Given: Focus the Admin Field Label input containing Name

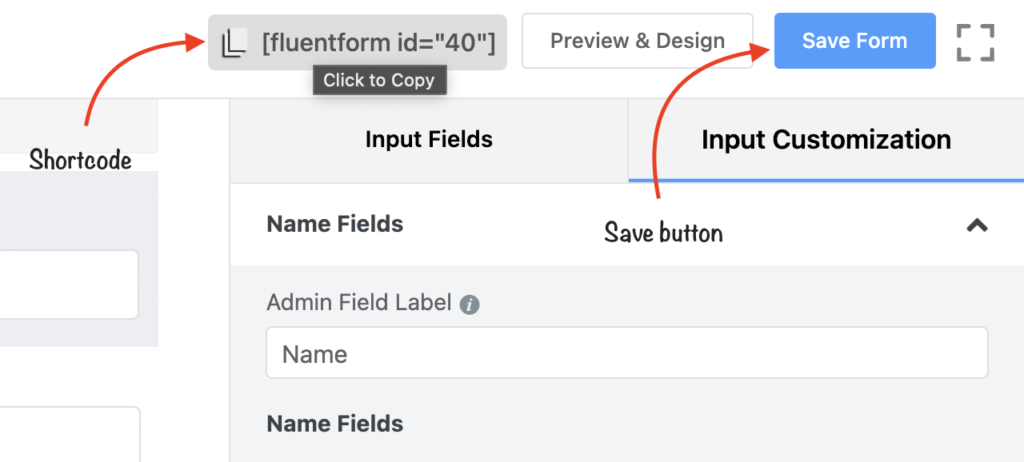Looking at the screenshot, I should [x=627, y=353].
